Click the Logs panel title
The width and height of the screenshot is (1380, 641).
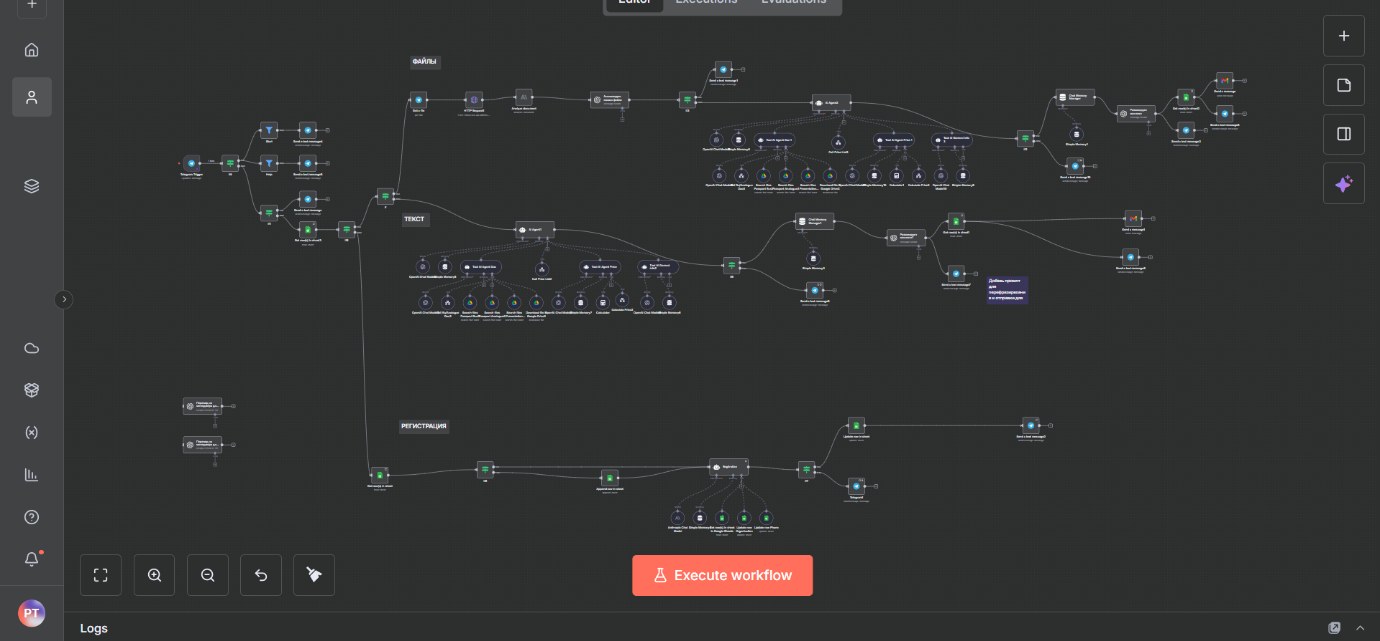pyautogui.click(x=94, y=628)
